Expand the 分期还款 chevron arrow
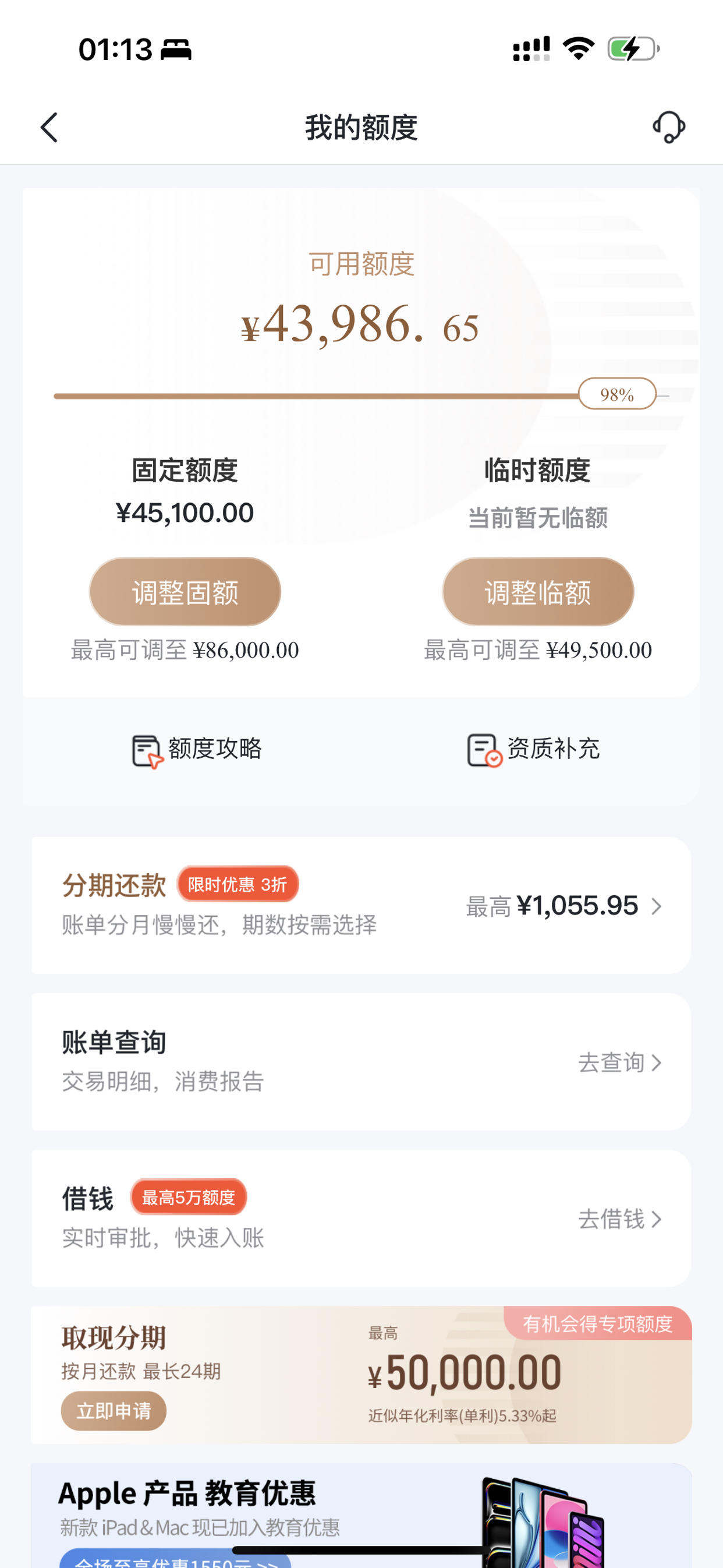The height and width of the screenshot is (1568, 723). click(x=656, y=906)
